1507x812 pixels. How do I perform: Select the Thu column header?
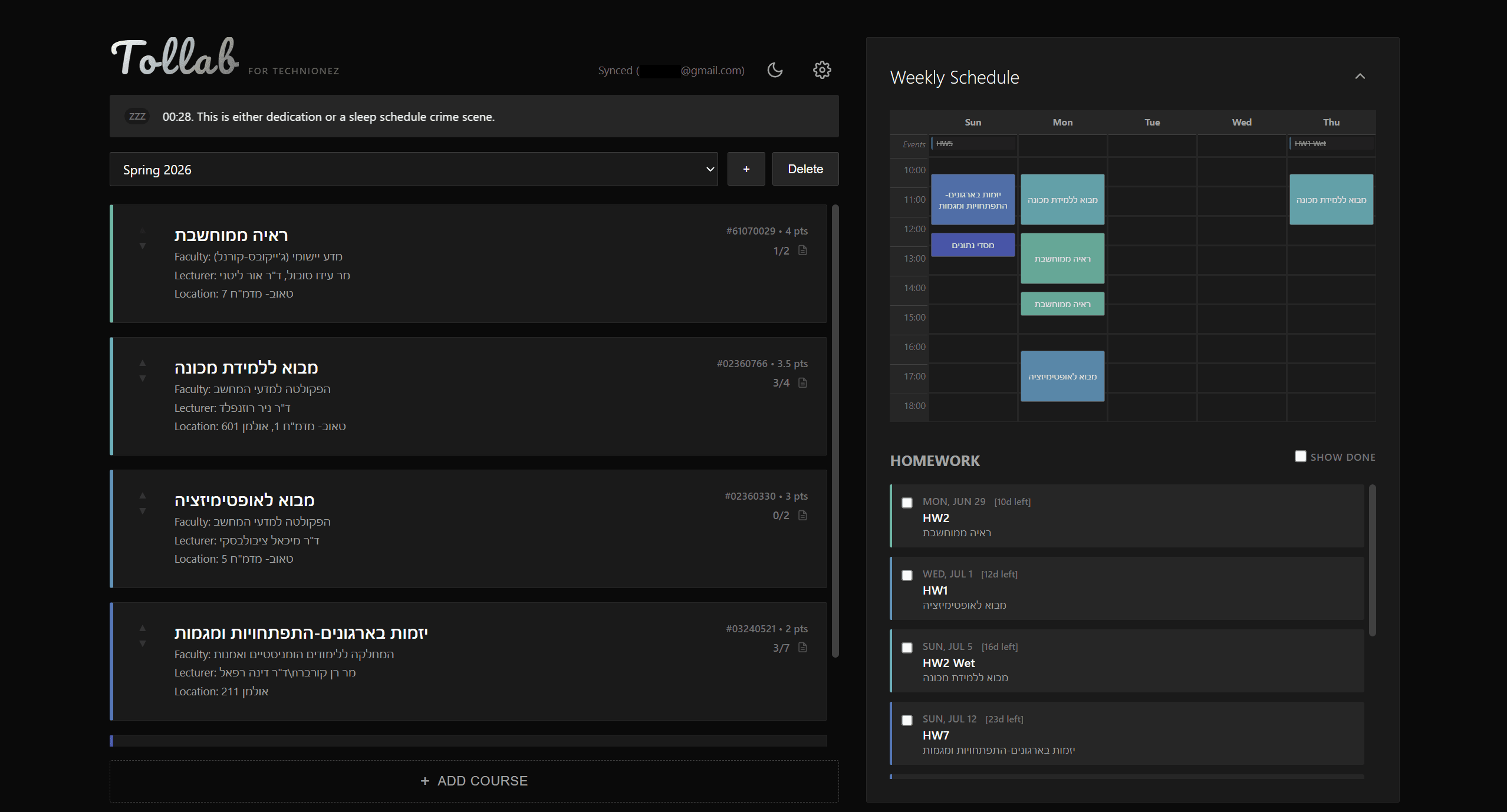[x=1331, y=123]
